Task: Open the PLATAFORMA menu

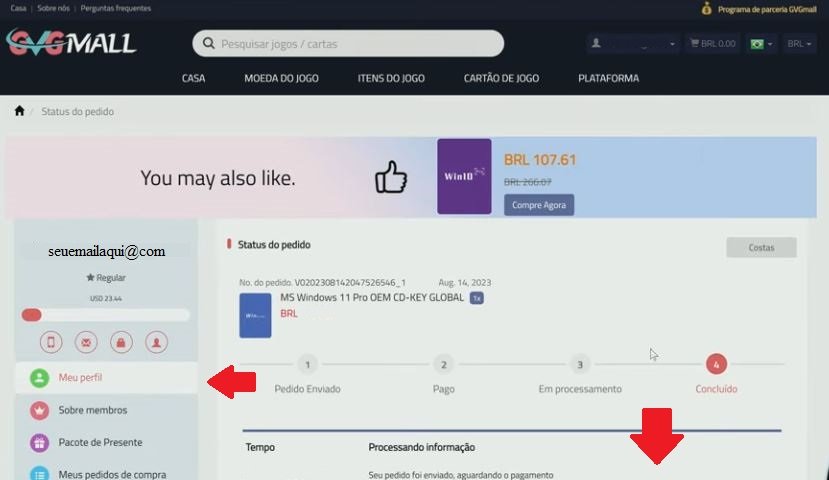Action: click(608, 78)
